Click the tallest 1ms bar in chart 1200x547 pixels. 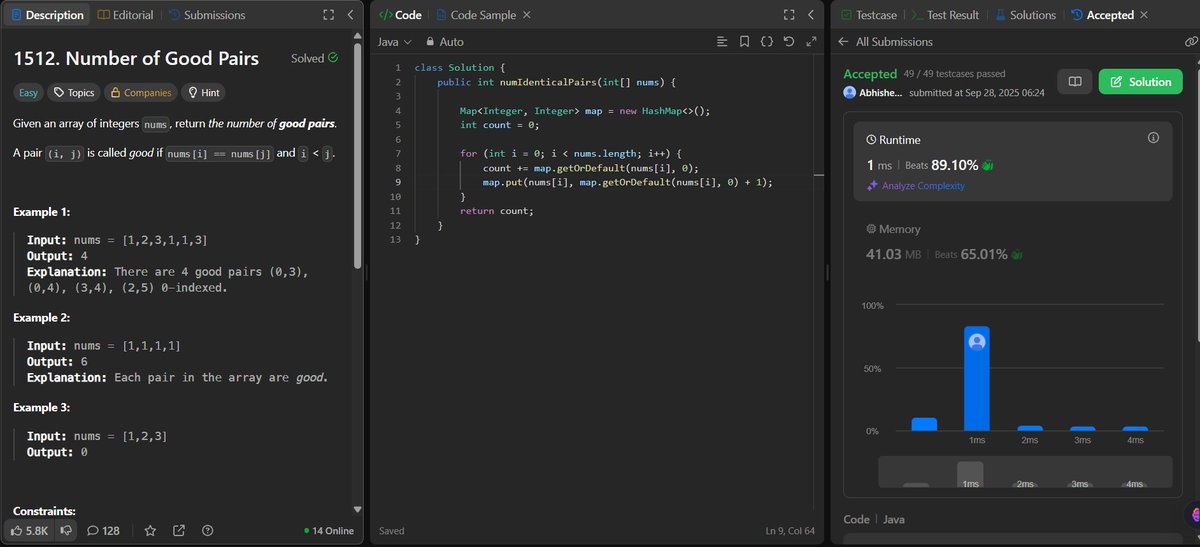pos(977,378)
